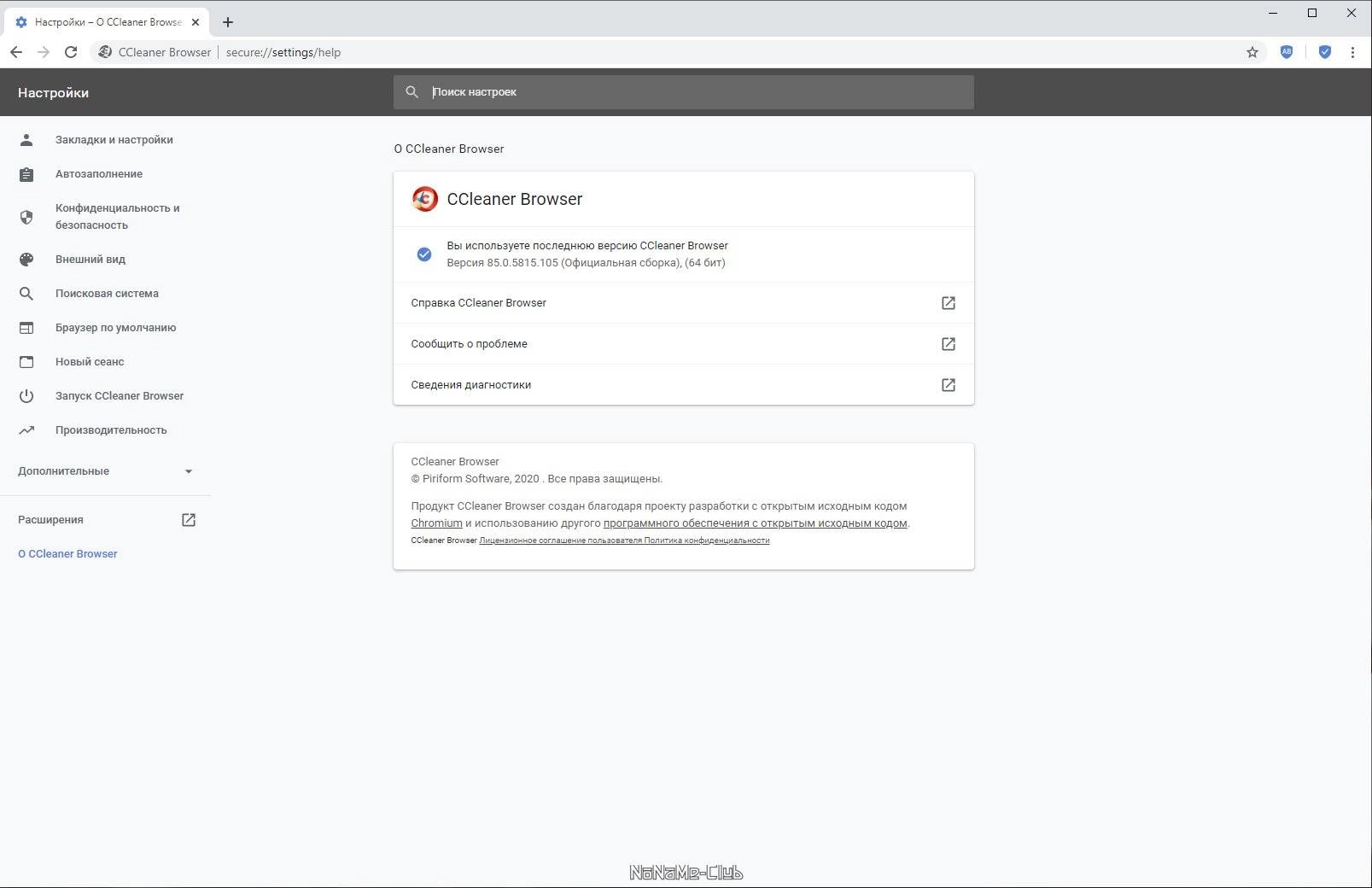Screen dimensions: 1372x888
Task: Open Лицензионное соглашение пользователя link
Action: [560, 540]
